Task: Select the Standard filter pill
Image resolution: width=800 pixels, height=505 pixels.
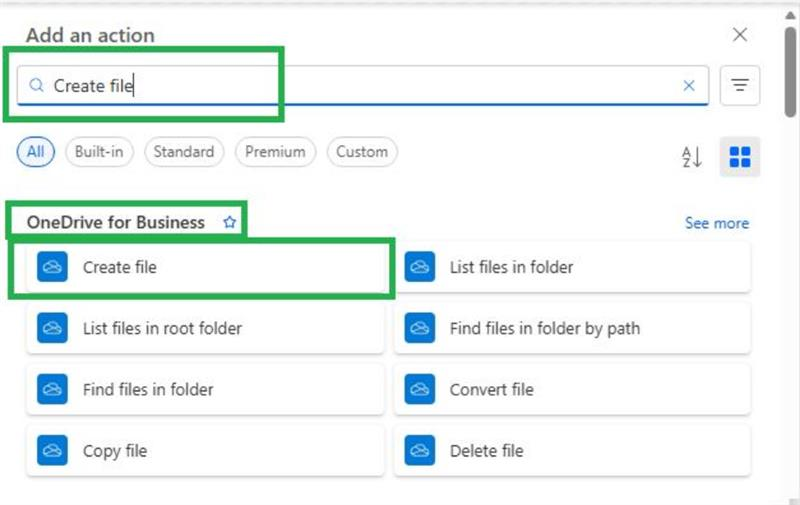Action: (184, 152)
